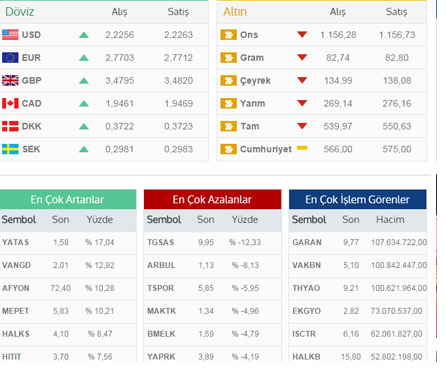Open the USD currency label
The height and width of the screenshot is (370, 446).
click(31, 35)
